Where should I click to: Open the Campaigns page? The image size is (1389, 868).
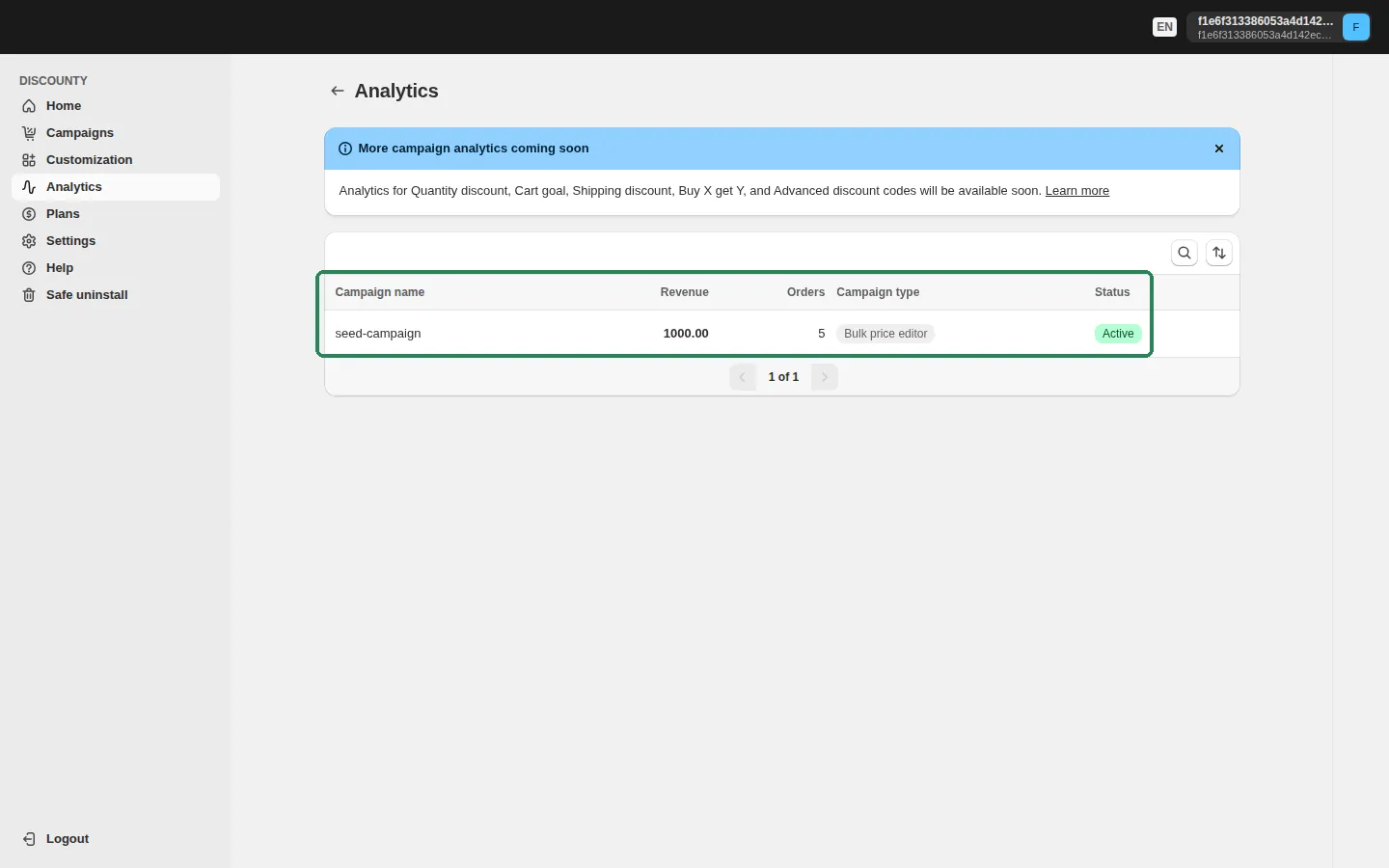[116, 133]
